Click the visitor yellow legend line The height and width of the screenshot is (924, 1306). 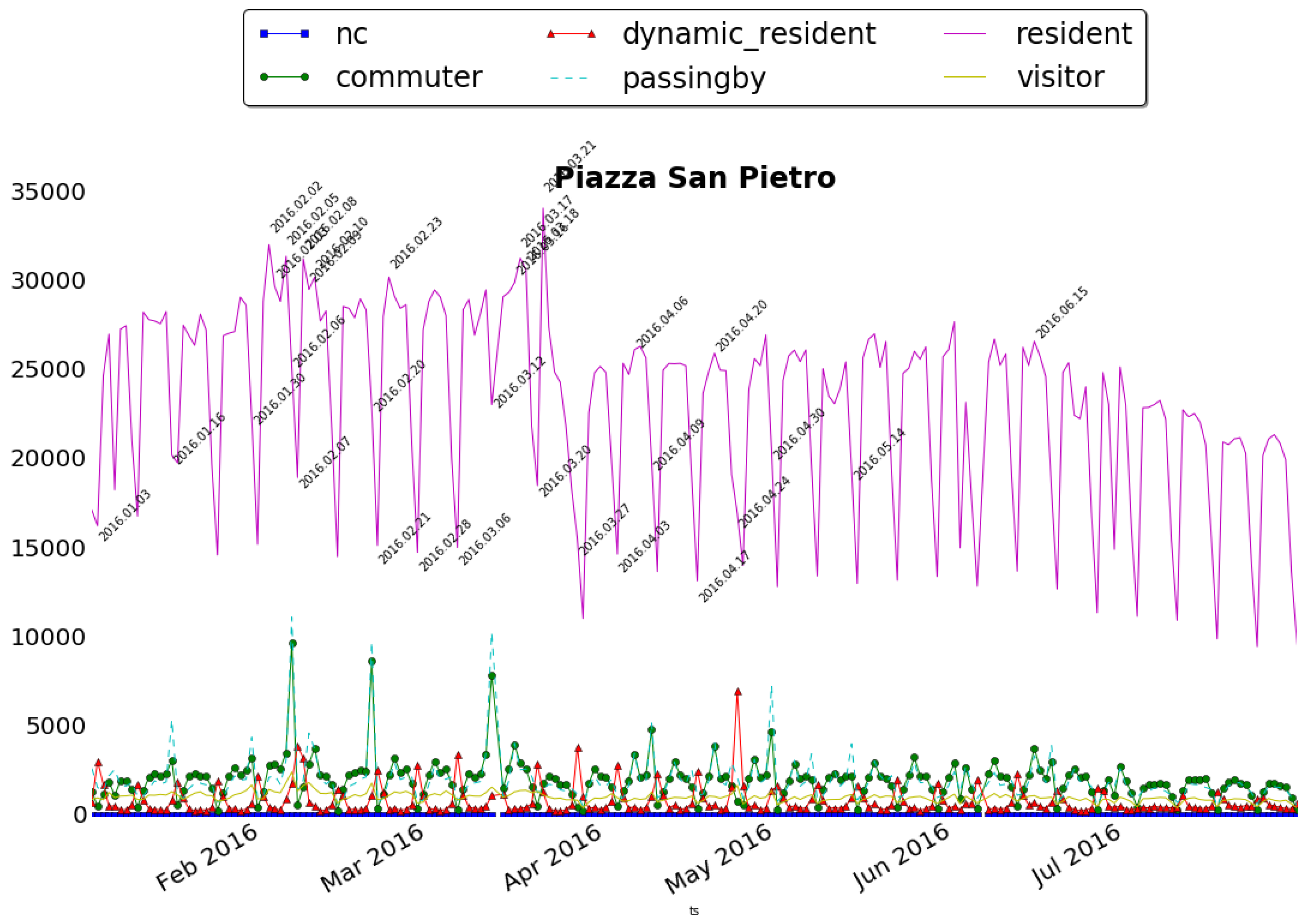point(965,77)
